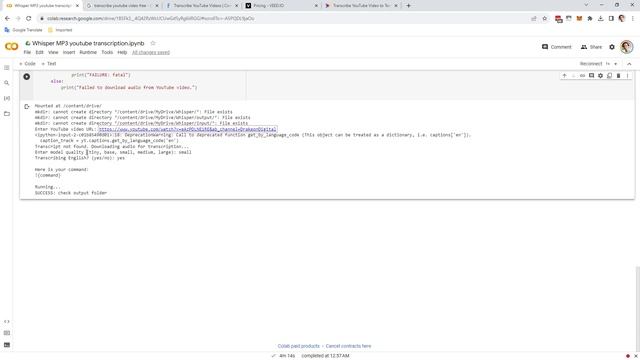This screenshot has width=640, height=360.
Task: Add a new Text cell
Action: click(x=49, y=64)
